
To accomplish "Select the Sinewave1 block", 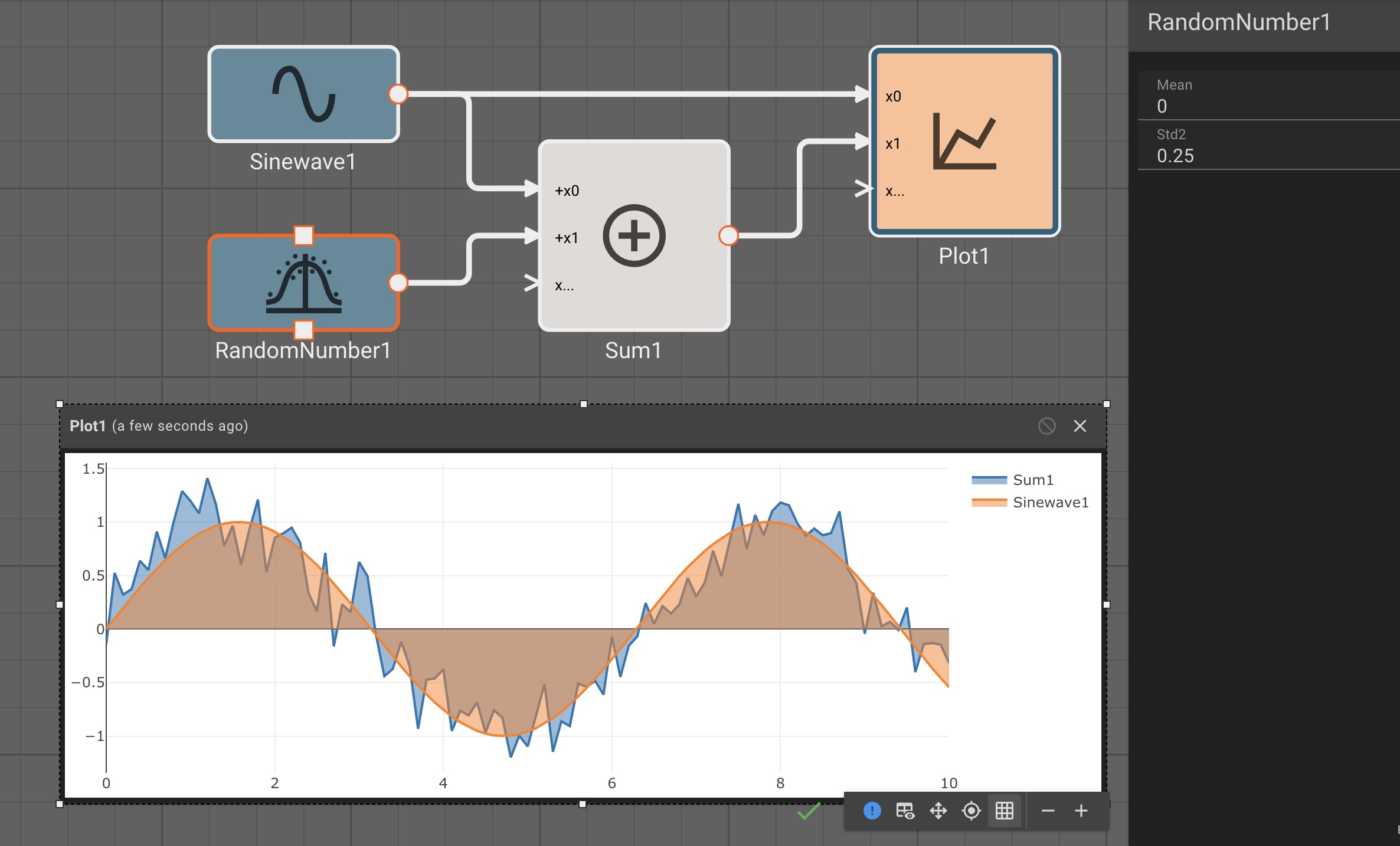I will [x=303, y=94].
